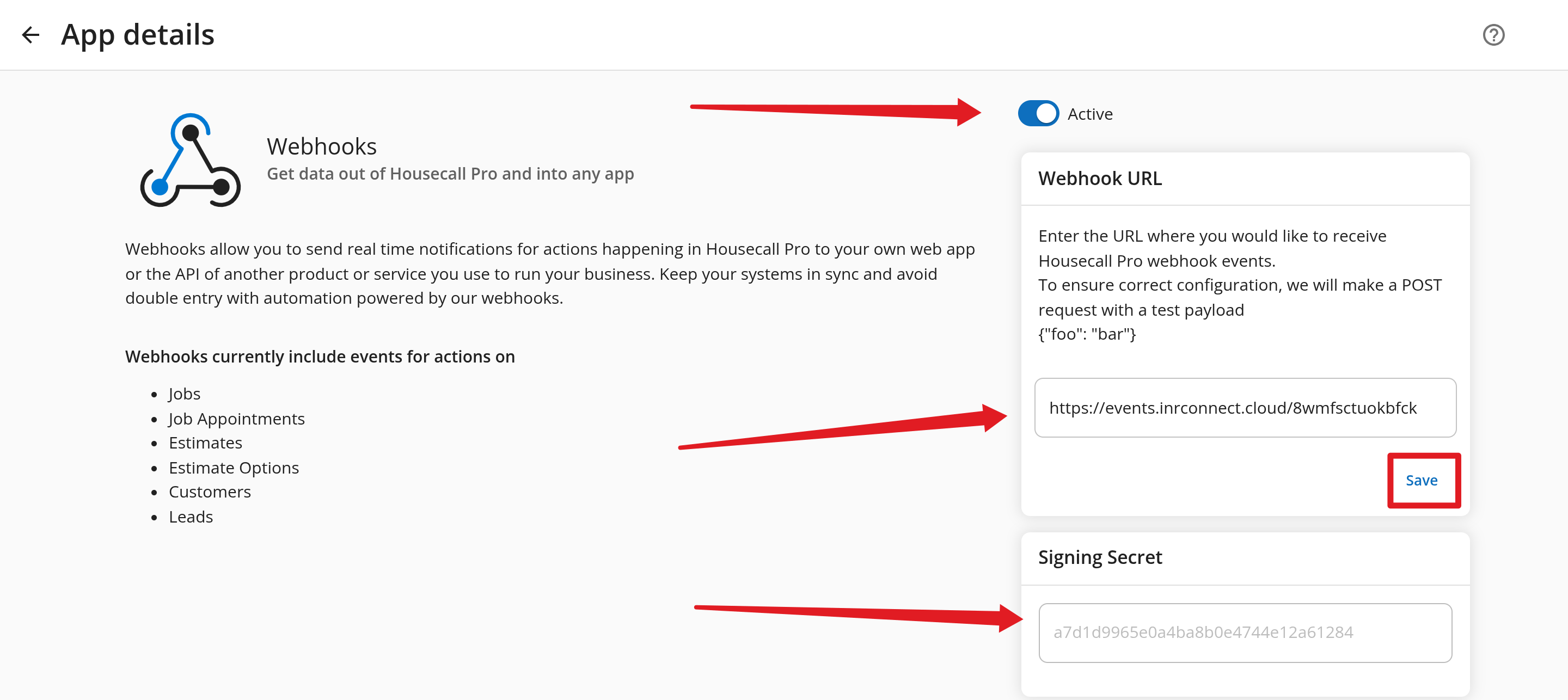Open the help question mark icon
The image size is (1568, 700).
pyautogui.click(x=1493, y=35)
